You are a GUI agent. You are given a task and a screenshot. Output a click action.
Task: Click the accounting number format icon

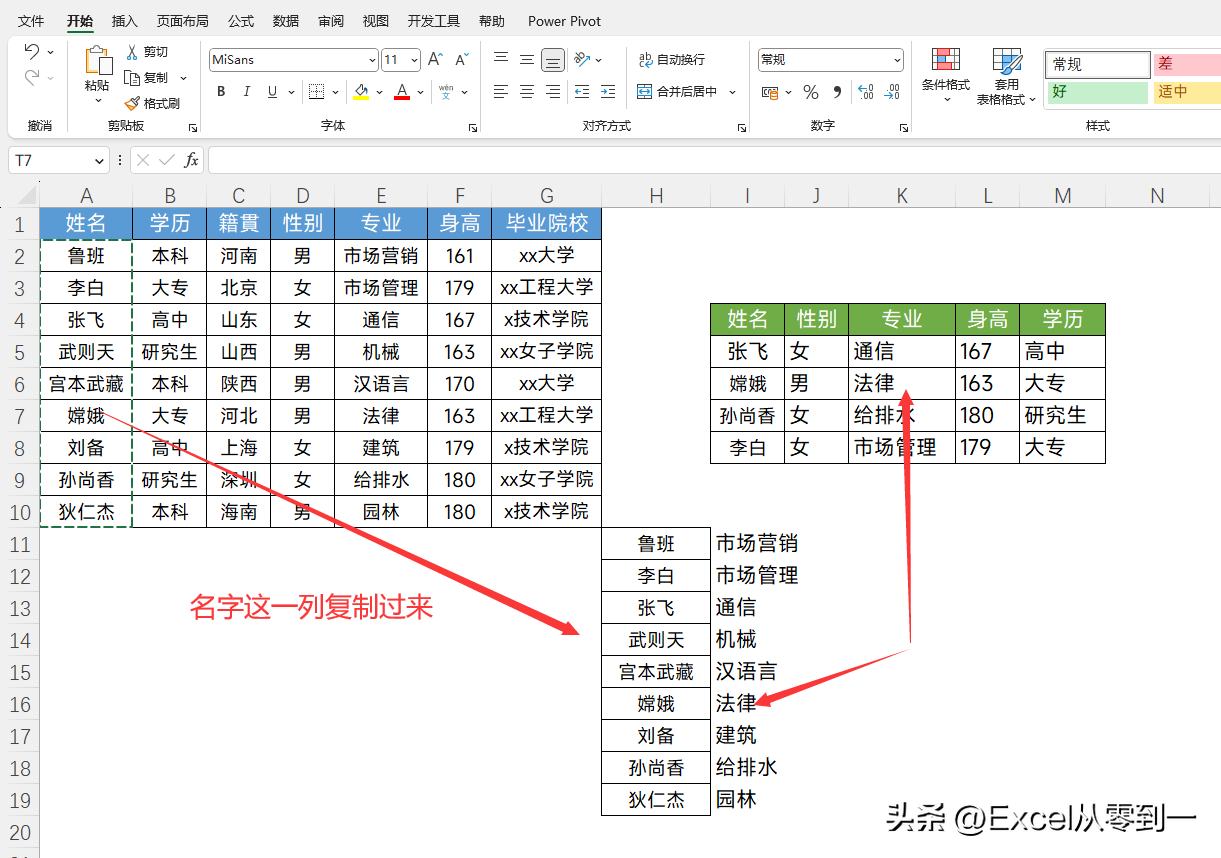tap(770, 92)
